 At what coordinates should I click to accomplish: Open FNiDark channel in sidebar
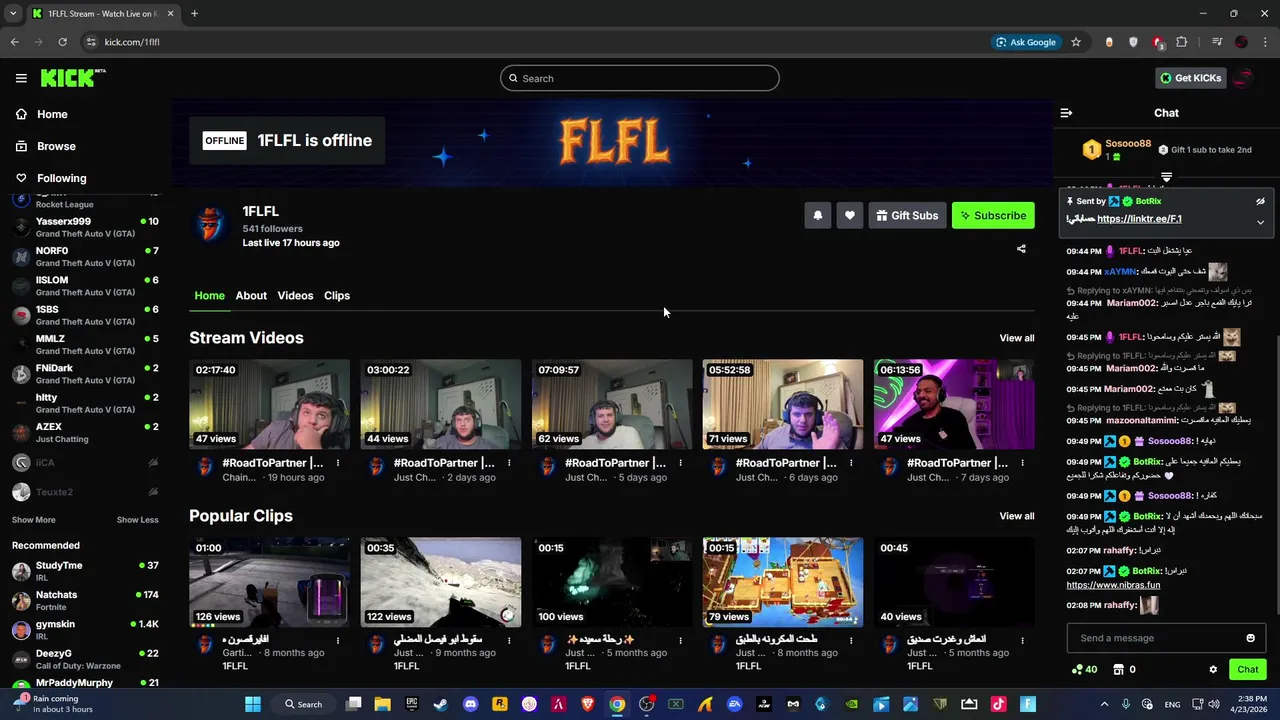click(x=85, y=374)
